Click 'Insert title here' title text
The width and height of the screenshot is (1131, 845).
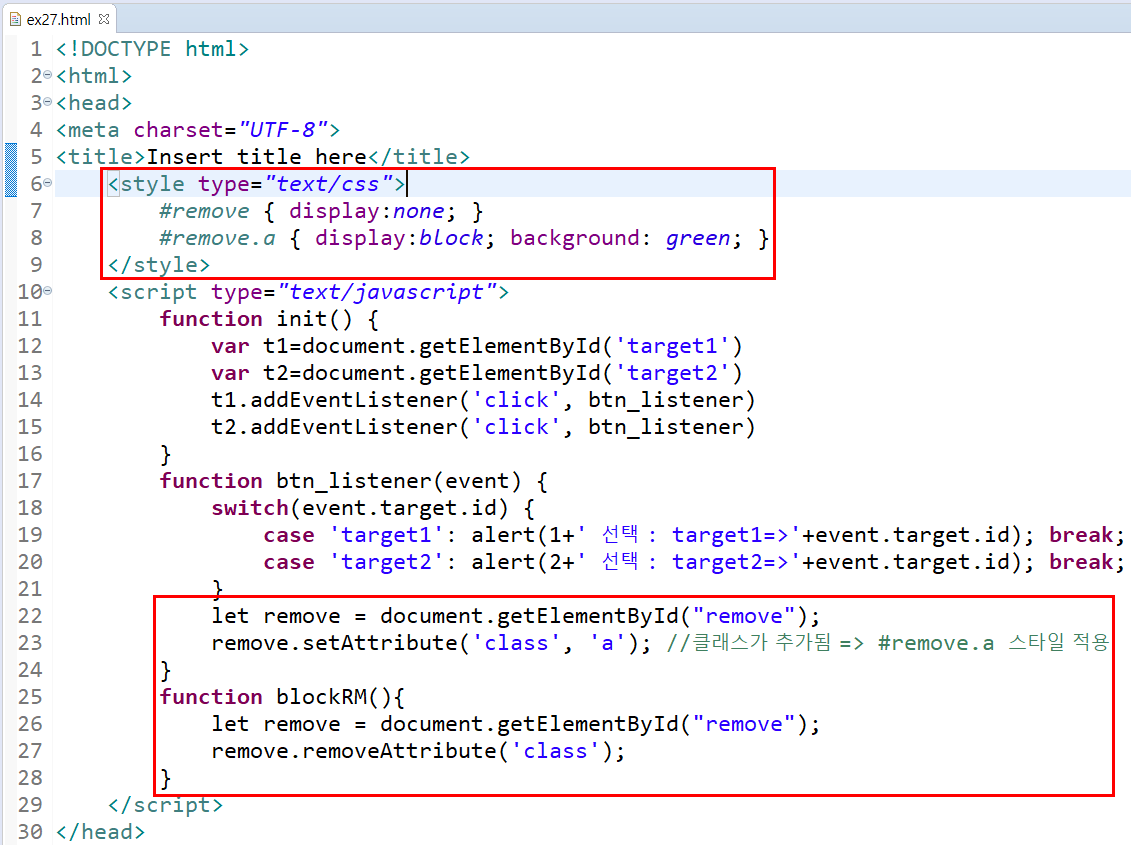[257, 157]
